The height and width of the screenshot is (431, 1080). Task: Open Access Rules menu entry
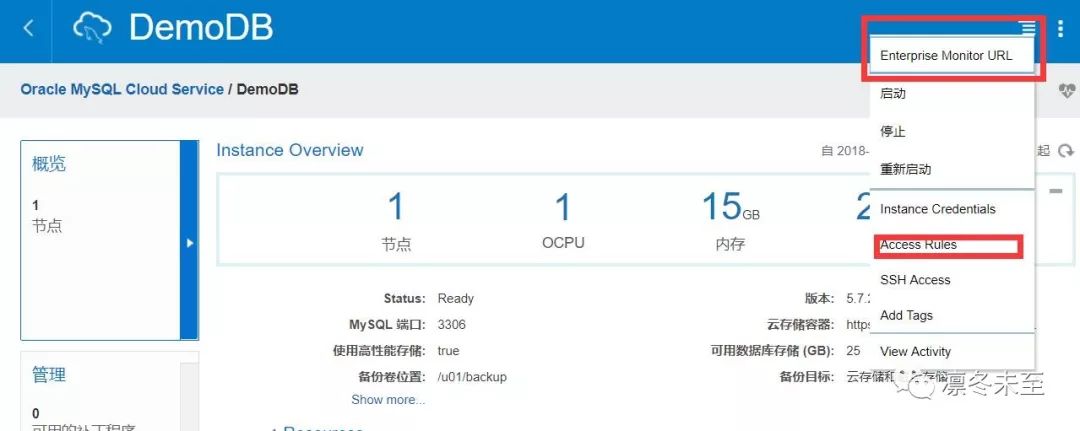point(951,245)
